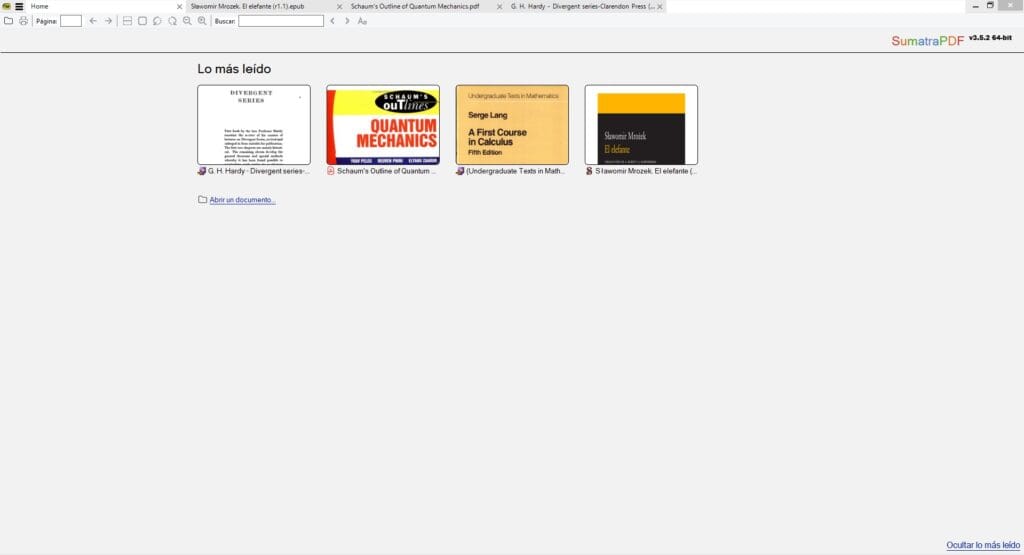This screenshot has height=555, width=1024.
Task: Go to previous page arrow
Action: (x=93, y=21)
